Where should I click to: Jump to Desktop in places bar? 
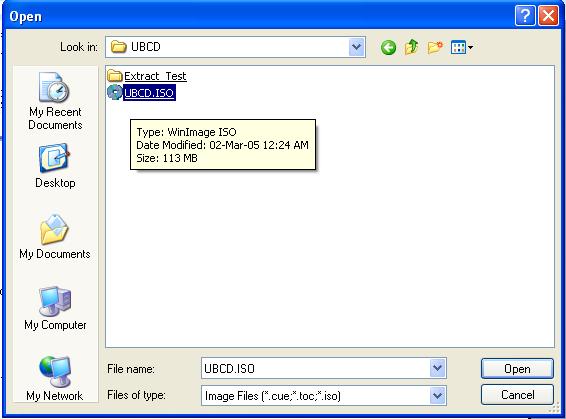[55, 166]
